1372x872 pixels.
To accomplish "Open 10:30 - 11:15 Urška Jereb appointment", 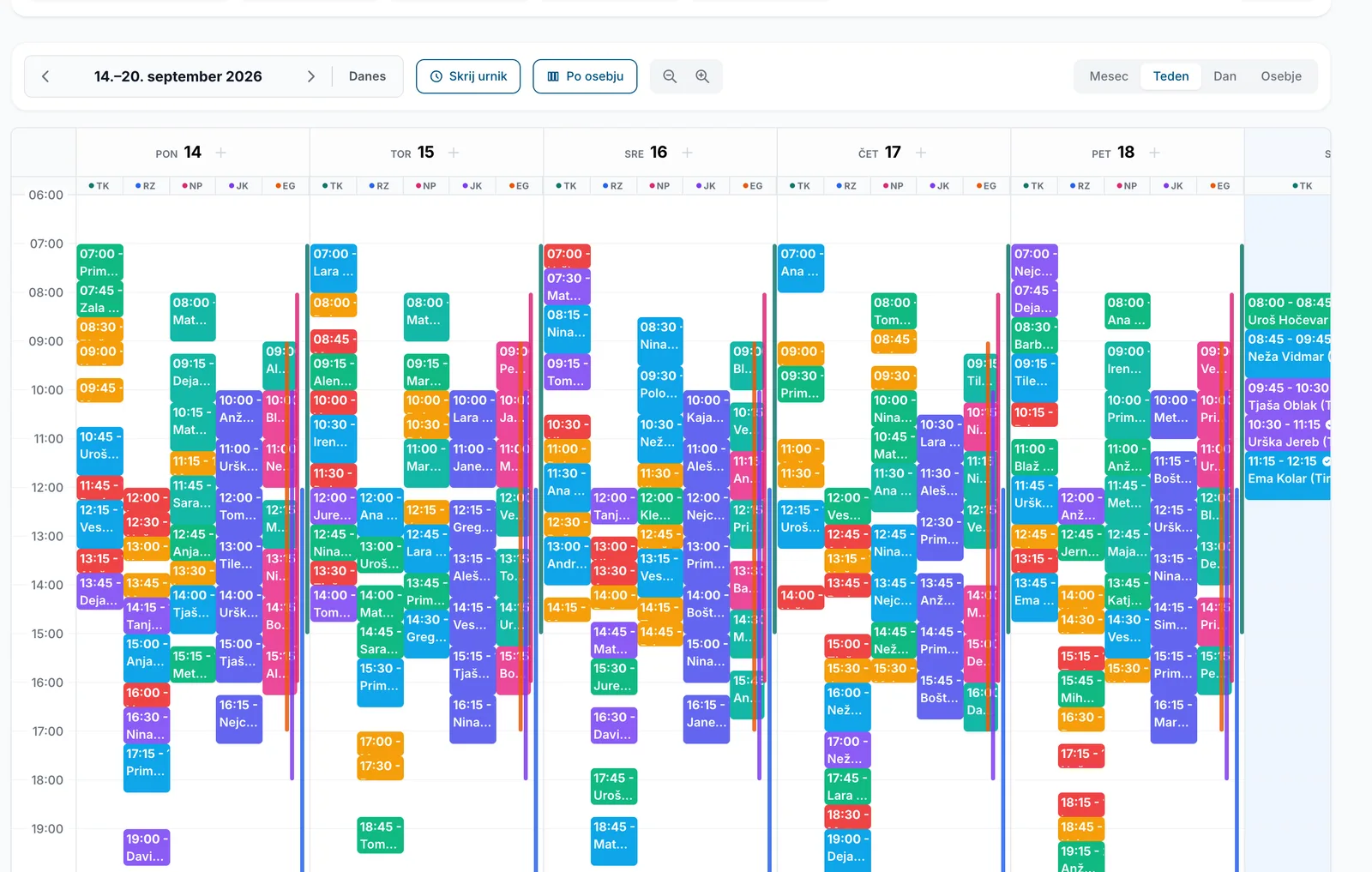I will tap(1288, 433).
